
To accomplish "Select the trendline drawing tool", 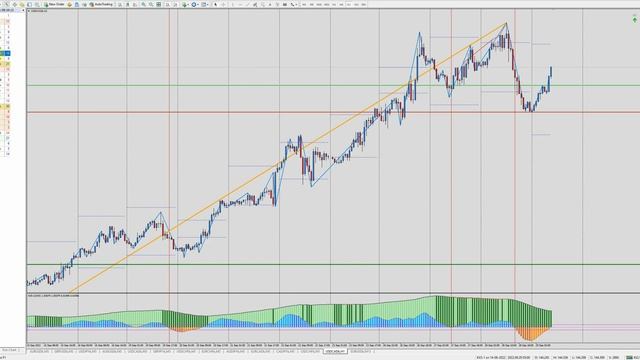I will (x=248, y=4).
